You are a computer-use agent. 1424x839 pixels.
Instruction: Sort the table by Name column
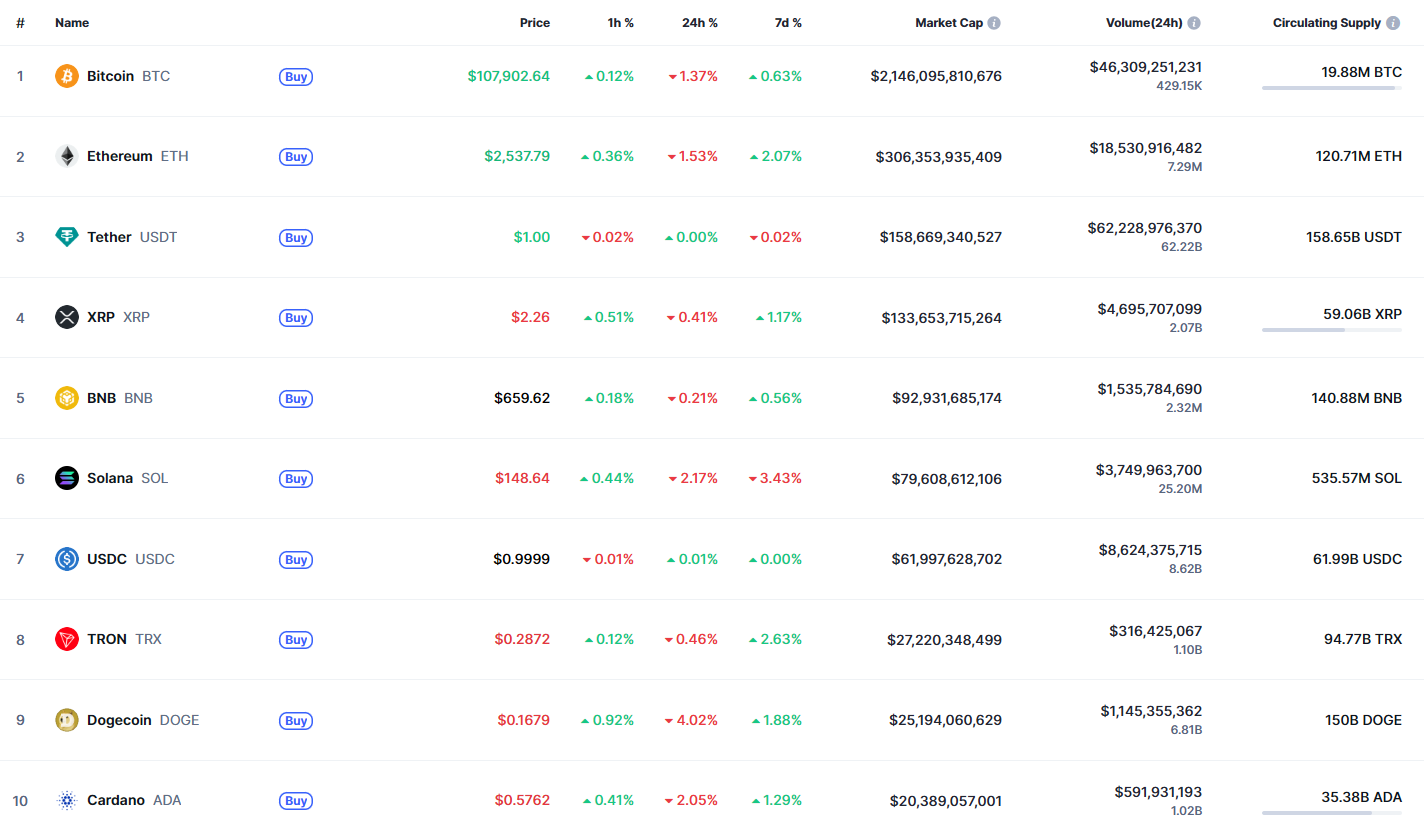click(72, 23)
